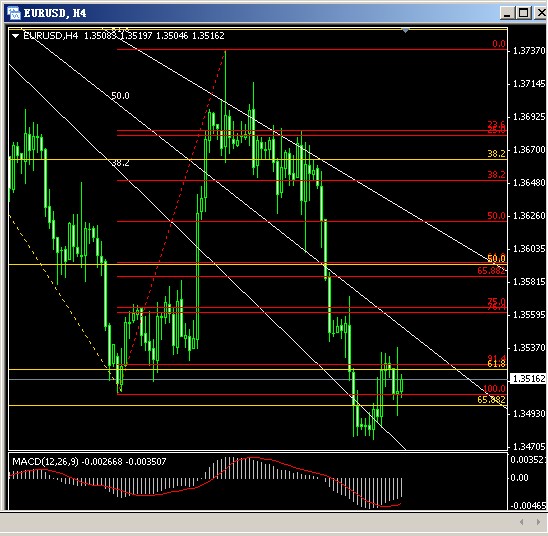Screen dimensions: 548x536
Task: Select the red Fibonacci 38.2 level label
Action: click(496, 175)
